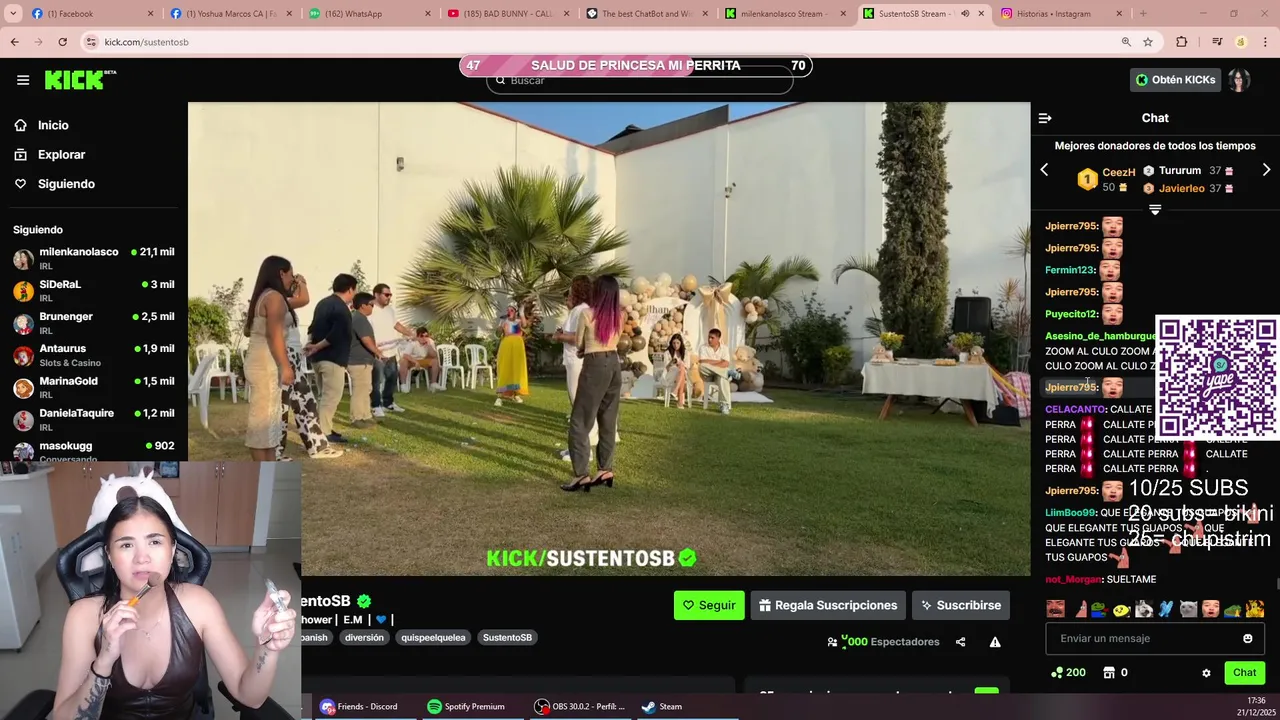Screen dimensions: 1280x720
Task: Open the hamburger menu beside Kick logo
Action: [x=23, y=80]
